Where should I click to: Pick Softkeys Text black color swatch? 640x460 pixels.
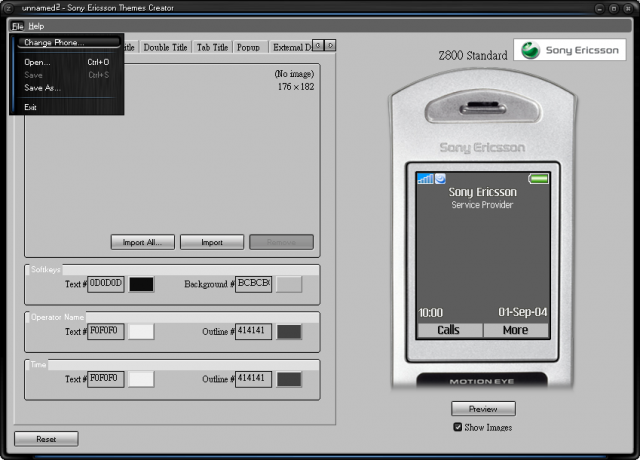[141, 284]
